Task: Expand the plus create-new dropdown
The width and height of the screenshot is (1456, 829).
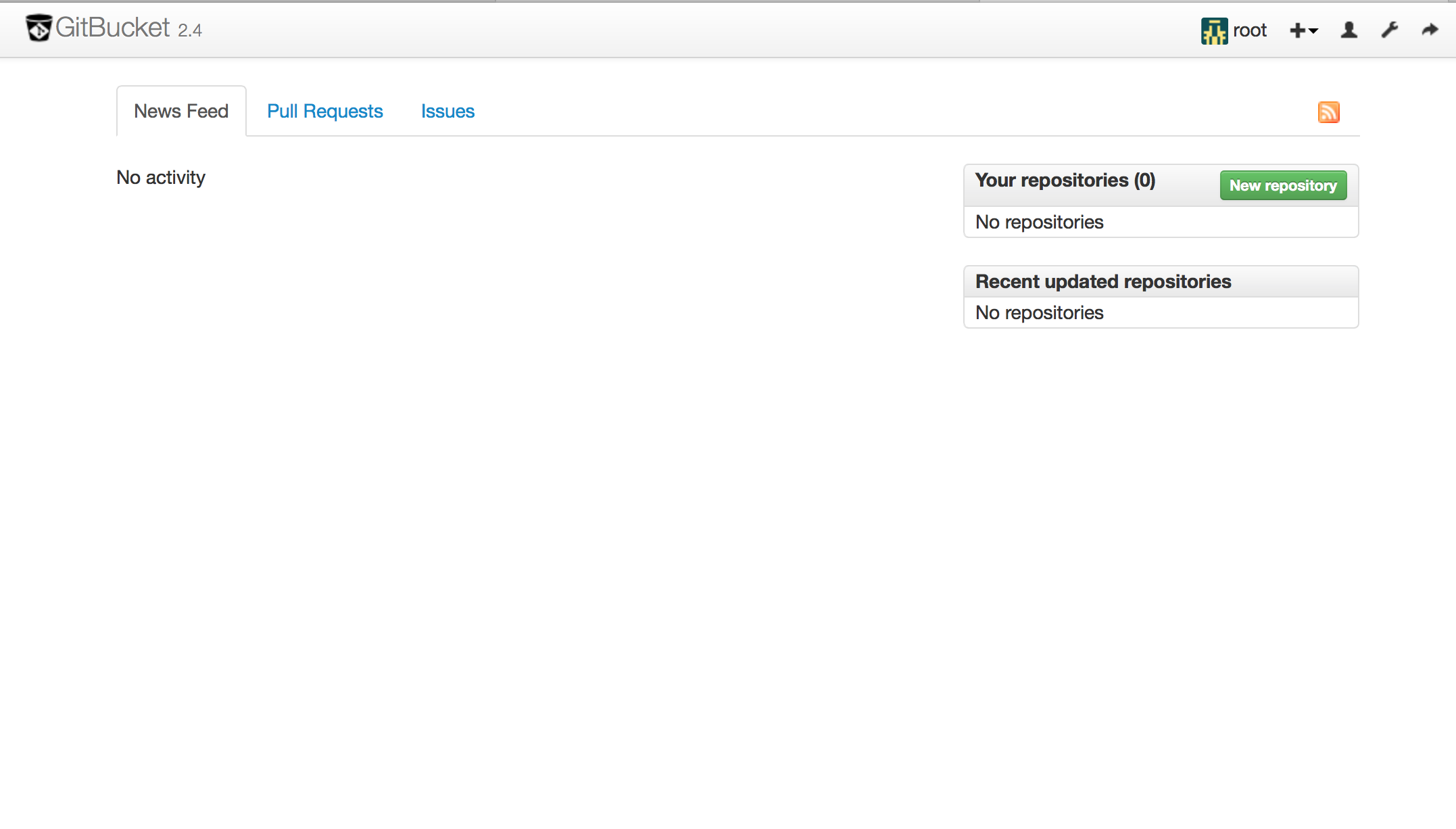Action: point(1303,30)
